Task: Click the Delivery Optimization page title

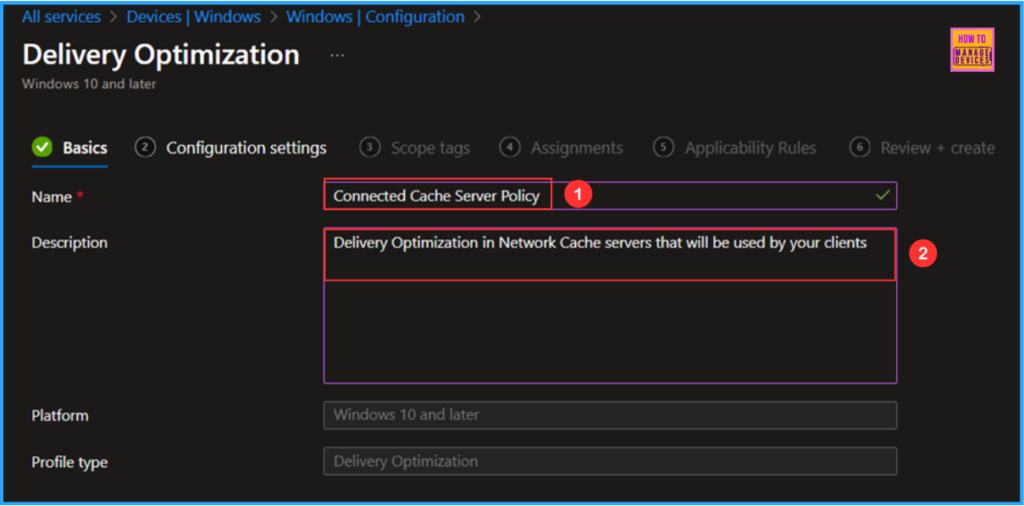Action: click(x=161, y=55)
